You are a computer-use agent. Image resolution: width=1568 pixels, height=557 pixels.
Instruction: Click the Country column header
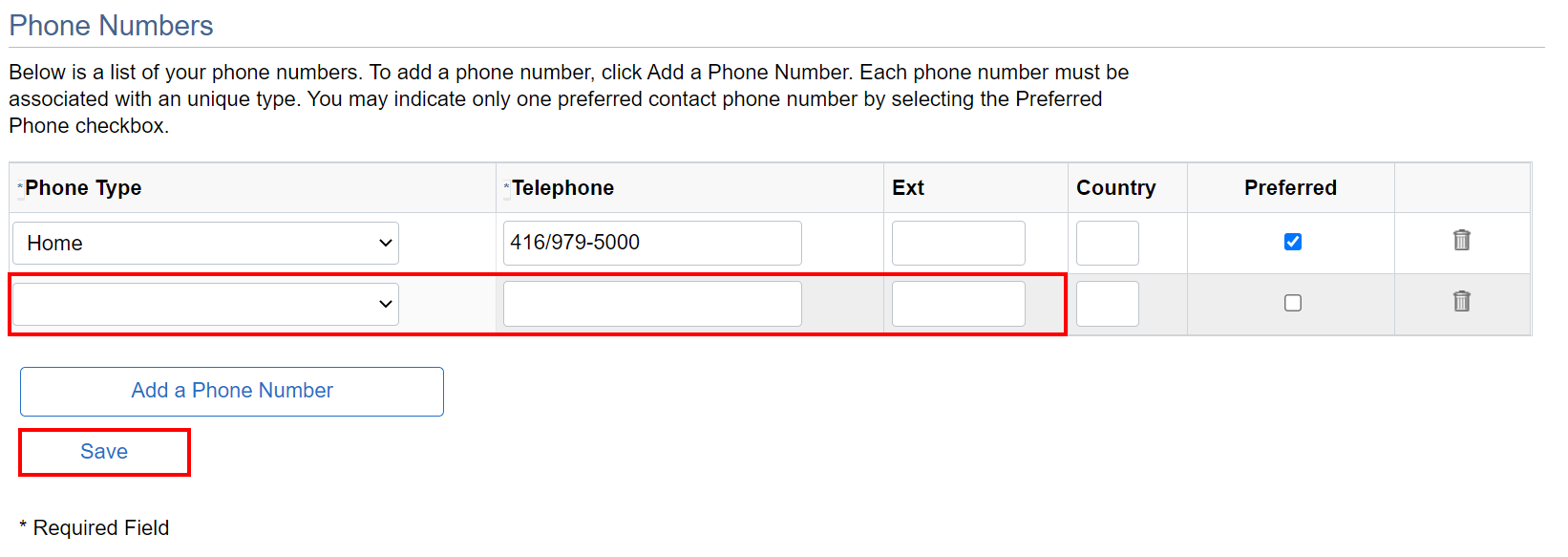(1115, 188)
